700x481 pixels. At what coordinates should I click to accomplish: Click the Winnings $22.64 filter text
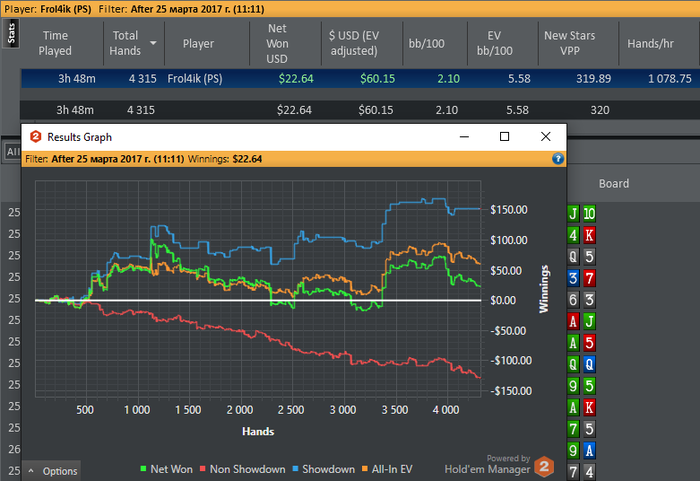(225, 159)
